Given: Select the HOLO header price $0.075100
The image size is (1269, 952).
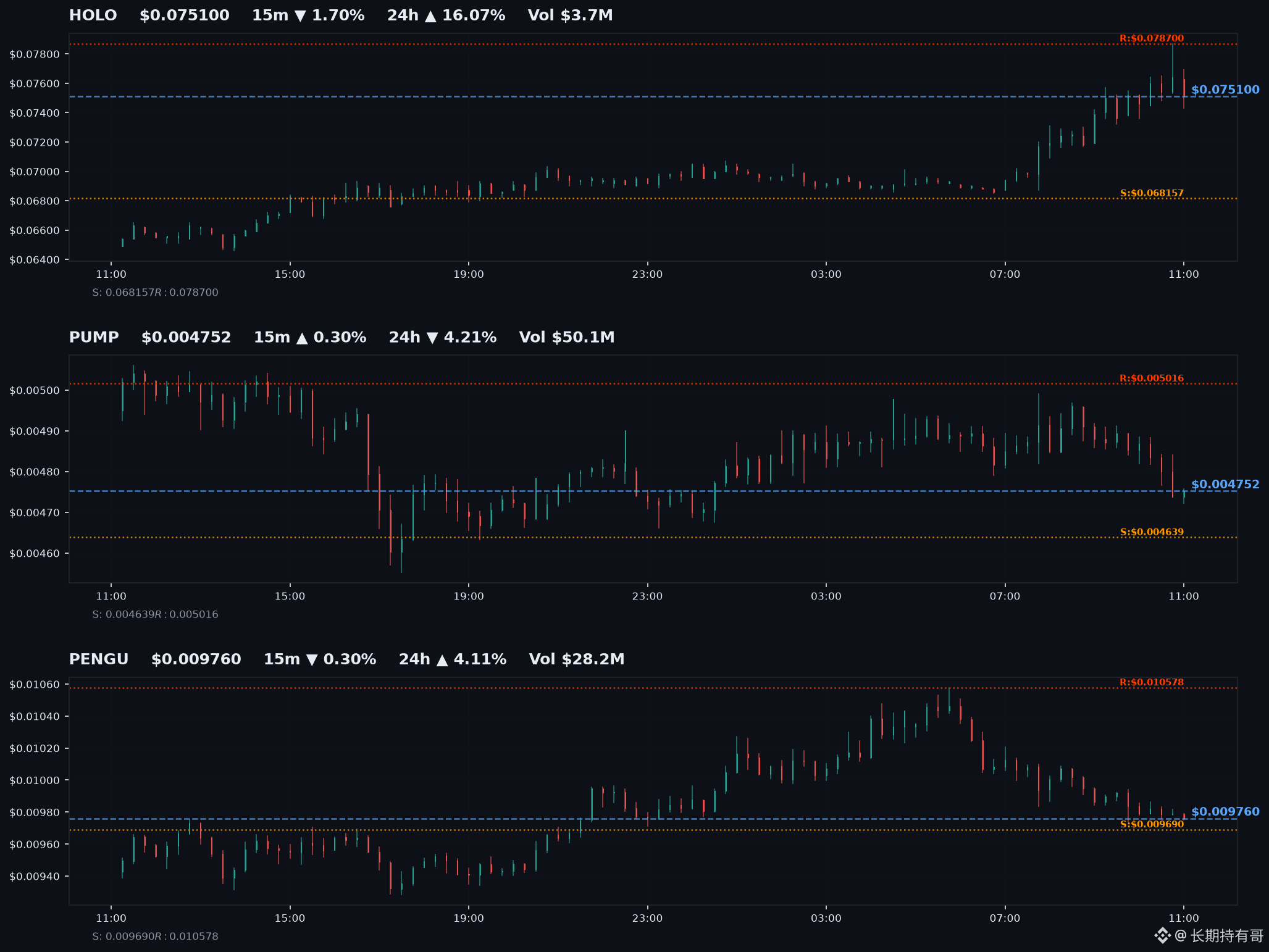Looking at the screenshot, I should [184, 15].
